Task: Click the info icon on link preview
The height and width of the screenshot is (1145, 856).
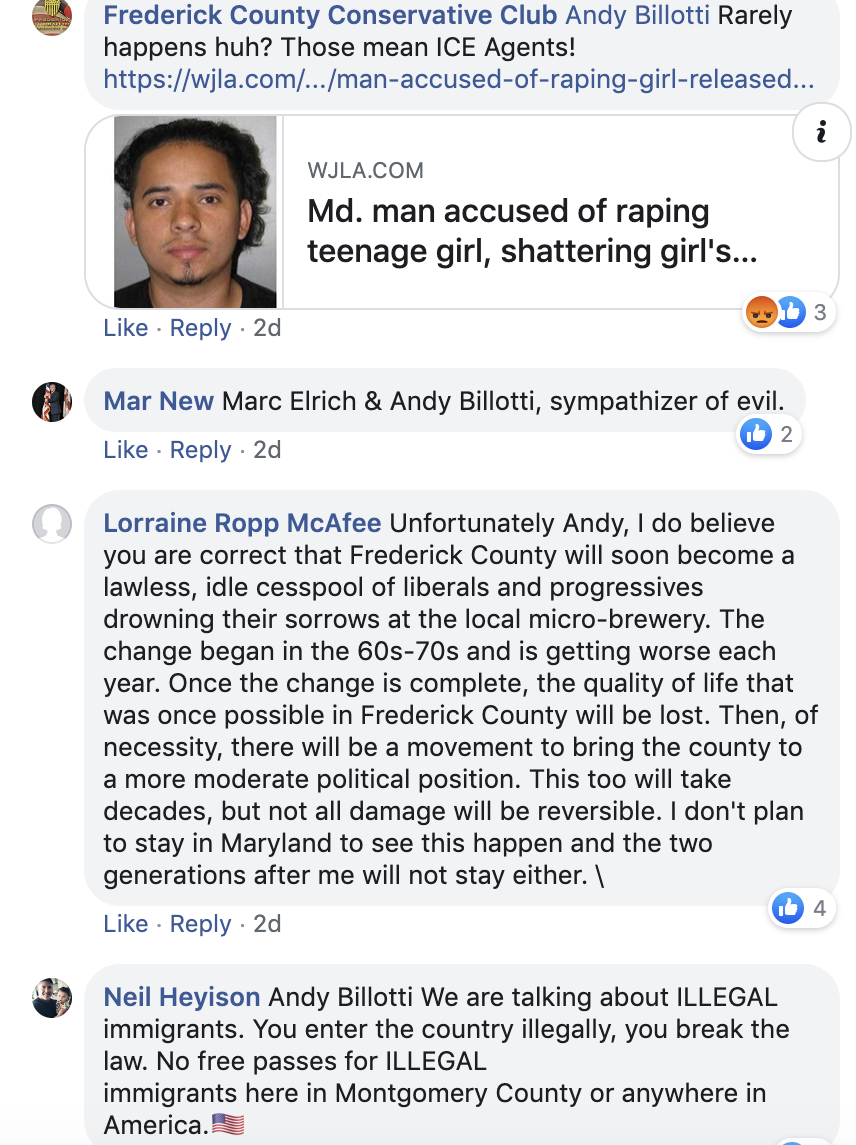Action: (821, 131)
